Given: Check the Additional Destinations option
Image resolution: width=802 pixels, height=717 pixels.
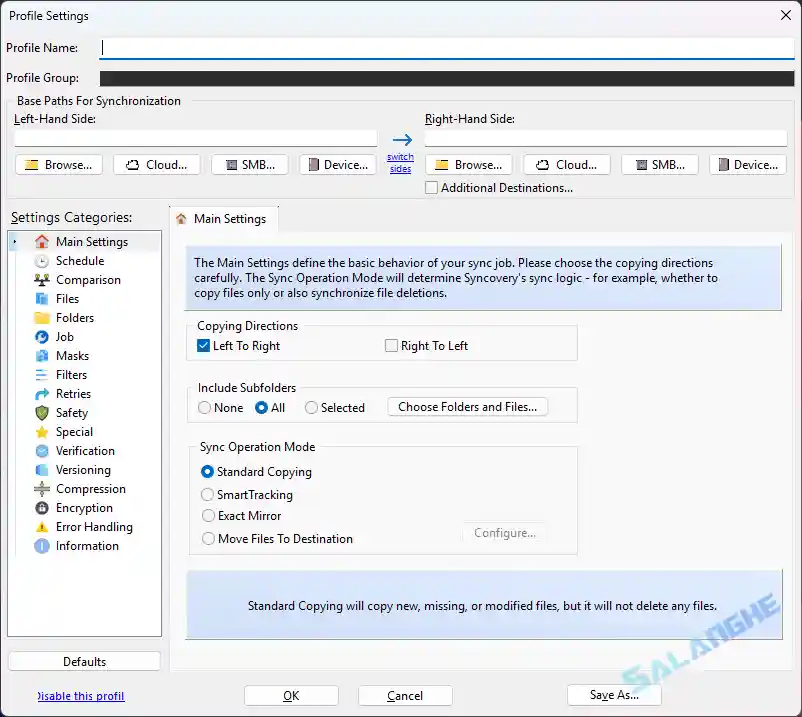Looking at the screenshot, I should [432, 187].
